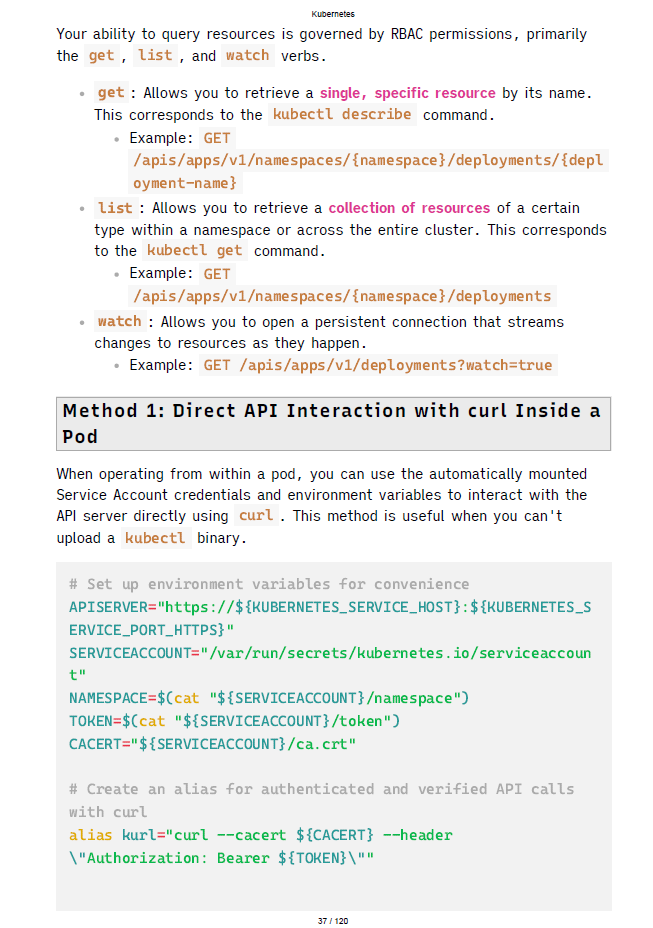
Task: Click the 'watch' verb in intro sentence
Action: click(x=247, y=56)
